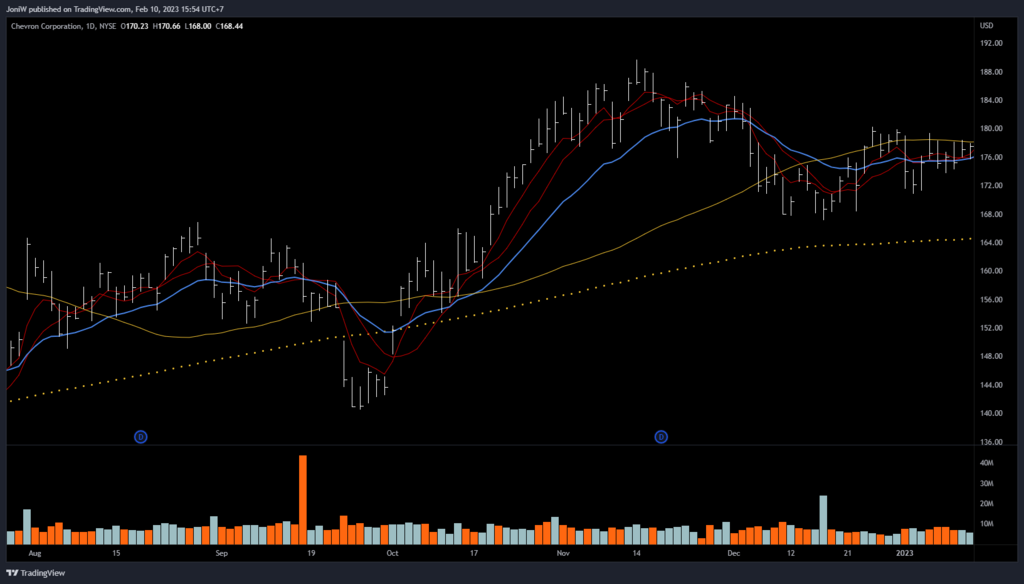The width and height of the screenshot is (1024, 584).
Task: Select the Oct label on the time axis
Action: (392, 552)
